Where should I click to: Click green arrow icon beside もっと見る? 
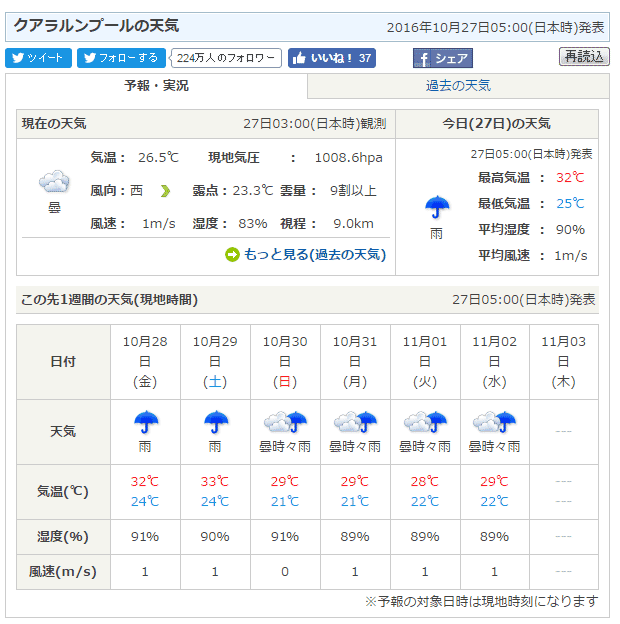click(232, 255)
